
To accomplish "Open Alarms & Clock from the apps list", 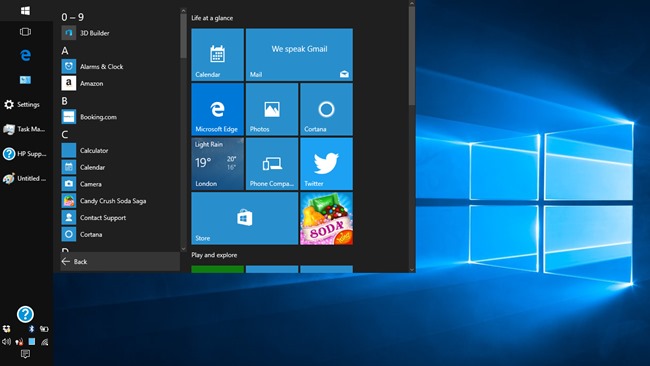I will pos(120,66).
